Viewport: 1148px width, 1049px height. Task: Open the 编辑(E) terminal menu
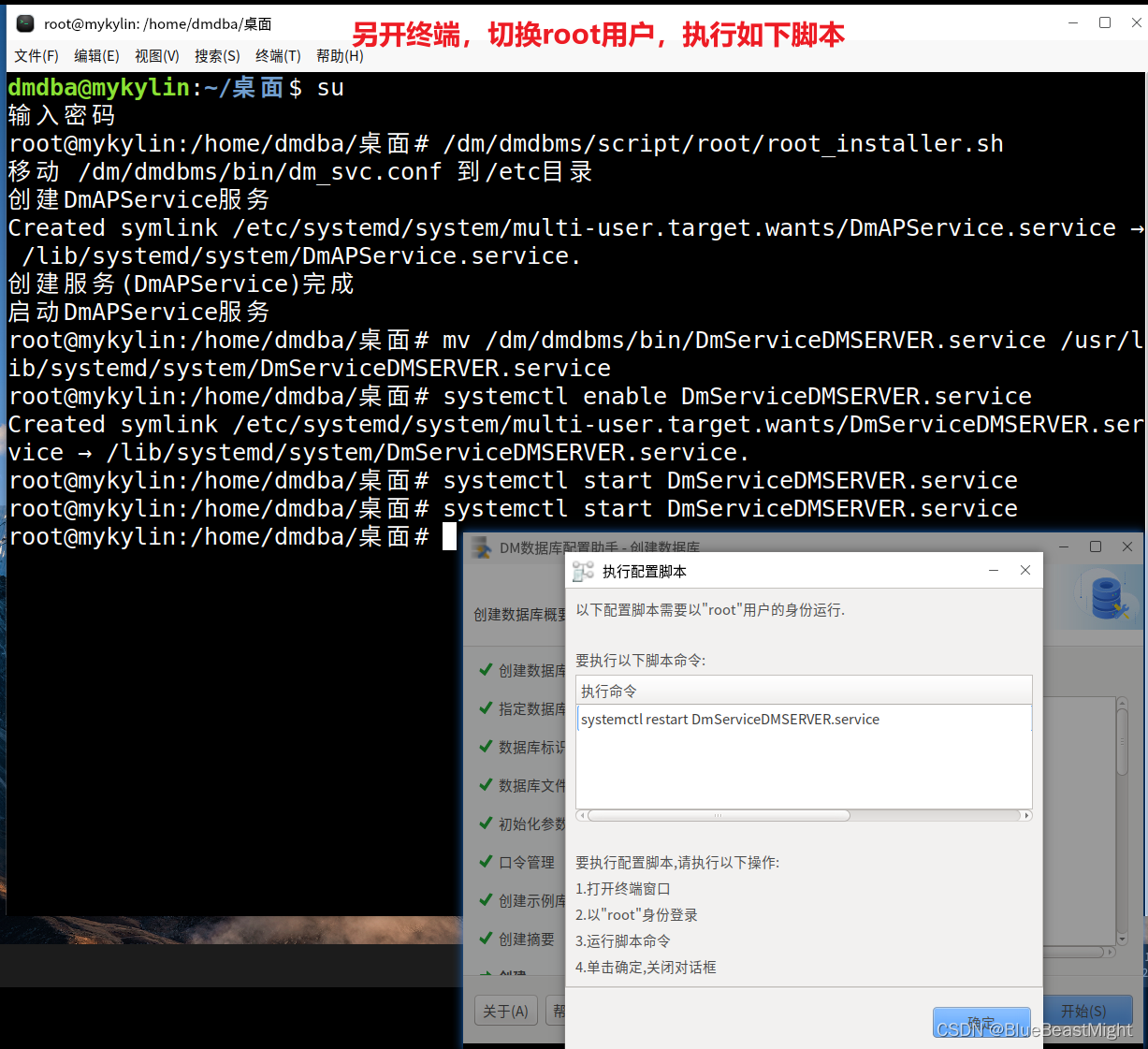(x=96, y=56)
